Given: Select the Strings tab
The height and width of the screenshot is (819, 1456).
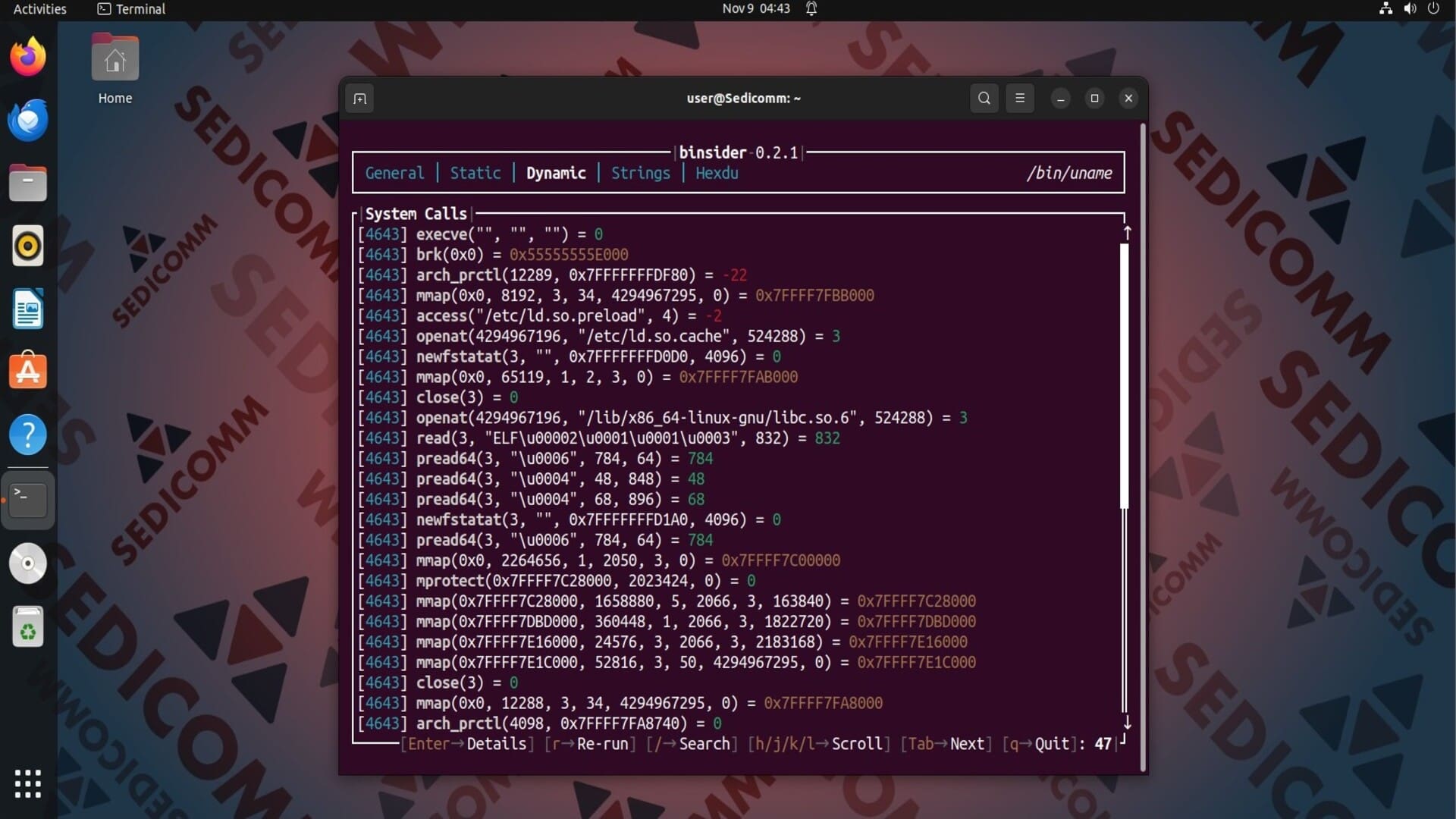Looking at the screenshot, I should (x=640, y=173).
